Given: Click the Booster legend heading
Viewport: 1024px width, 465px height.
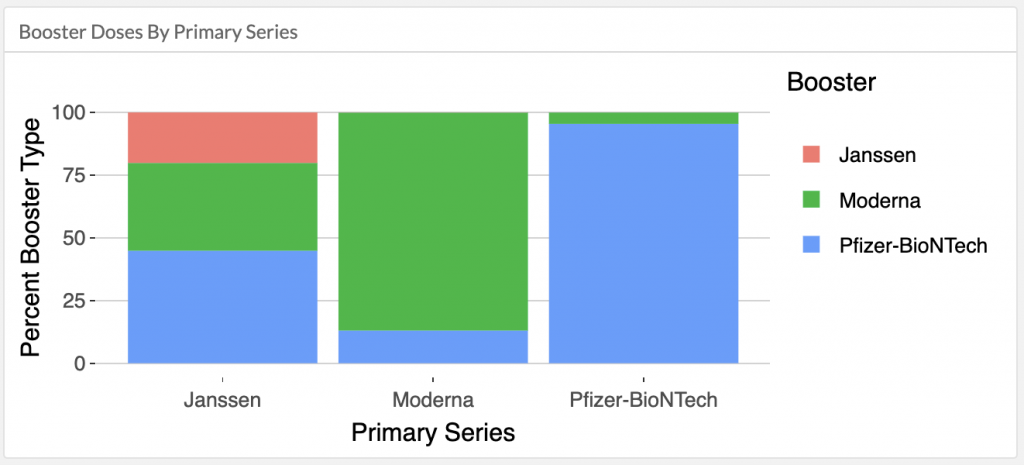Looking at the screenshot, I should (831, 82).
